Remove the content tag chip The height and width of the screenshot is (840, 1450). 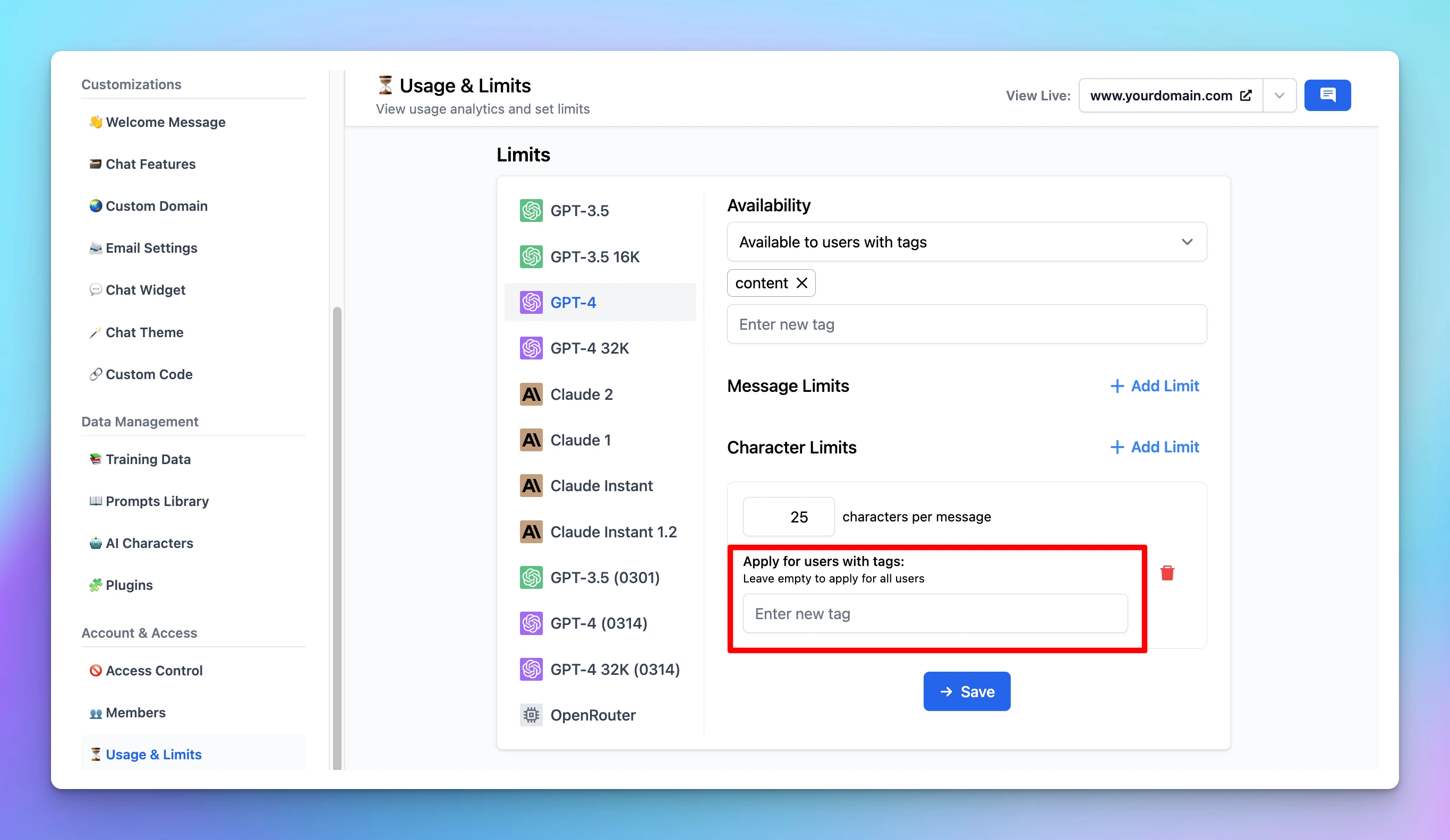coord(802,282)
